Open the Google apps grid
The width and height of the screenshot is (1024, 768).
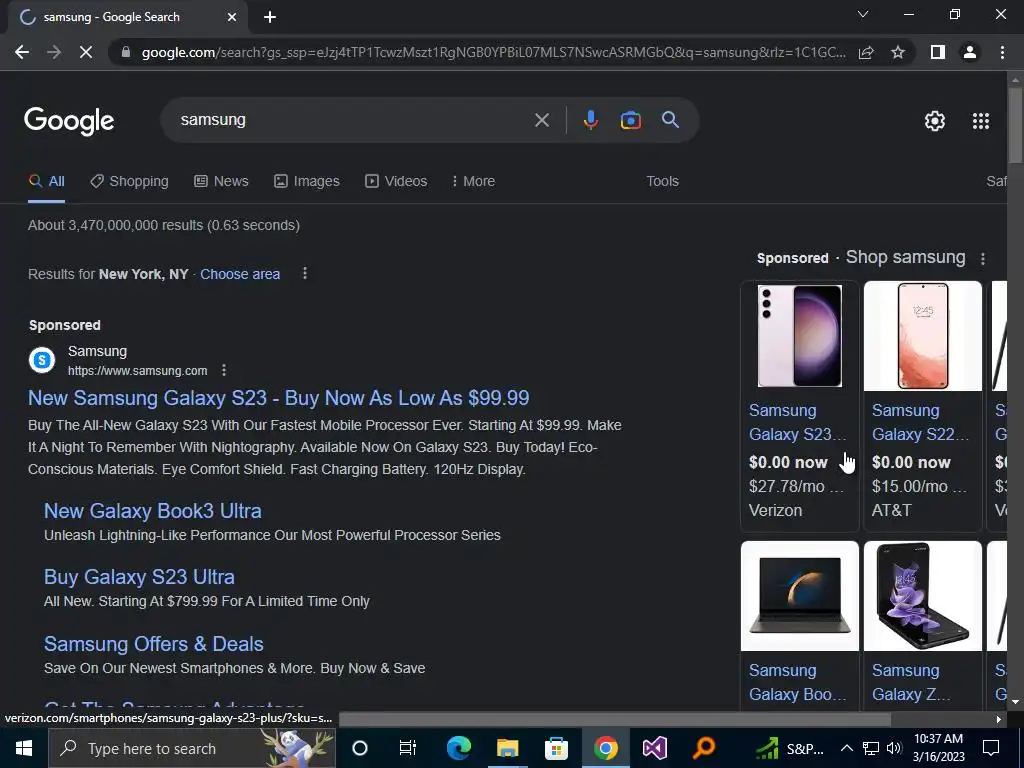point(980,121)
